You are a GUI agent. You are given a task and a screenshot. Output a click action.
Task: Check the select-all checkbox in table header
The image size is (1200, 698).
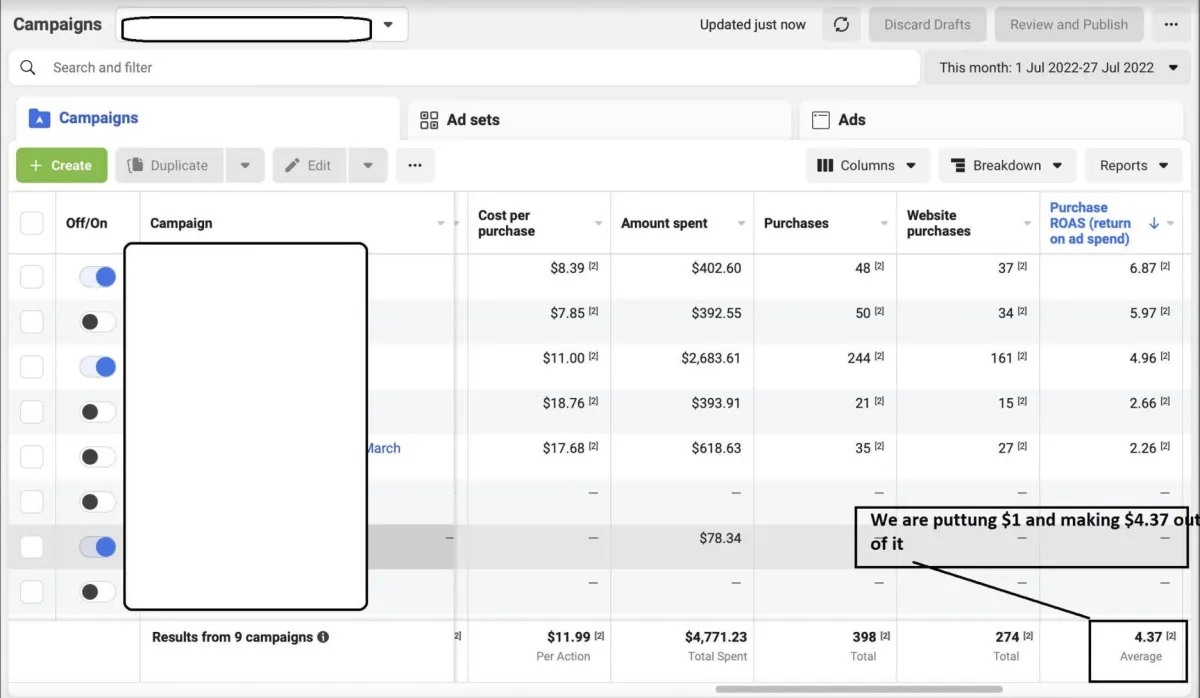[x=32, y=223]
